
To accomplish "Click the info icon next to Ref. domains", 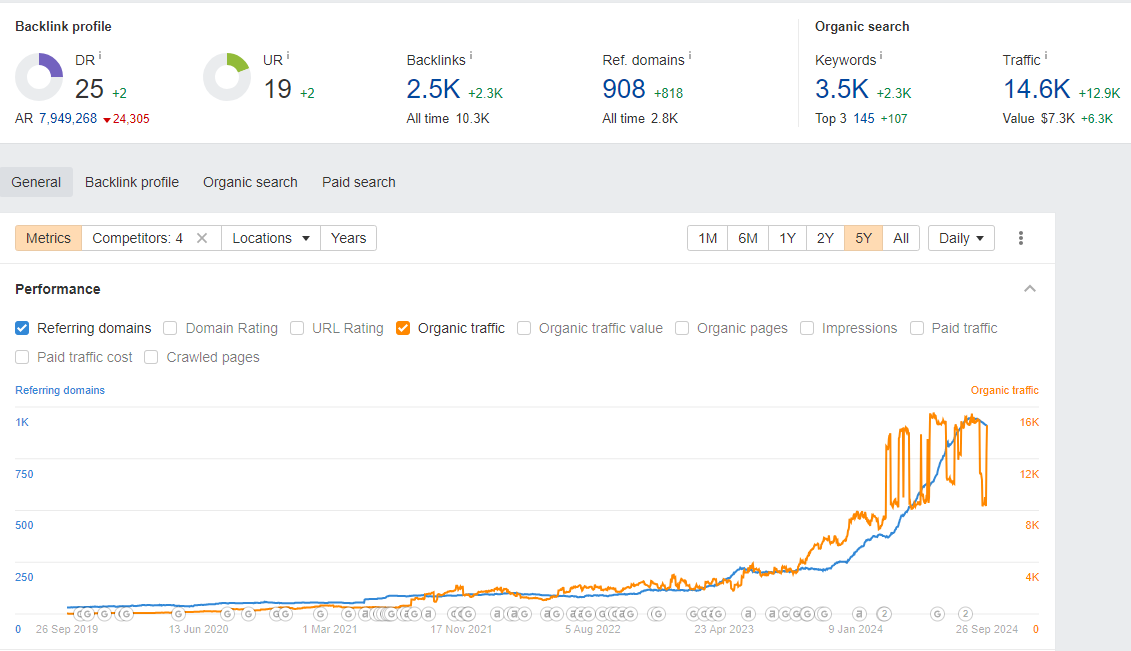I will tap(690, 57).
